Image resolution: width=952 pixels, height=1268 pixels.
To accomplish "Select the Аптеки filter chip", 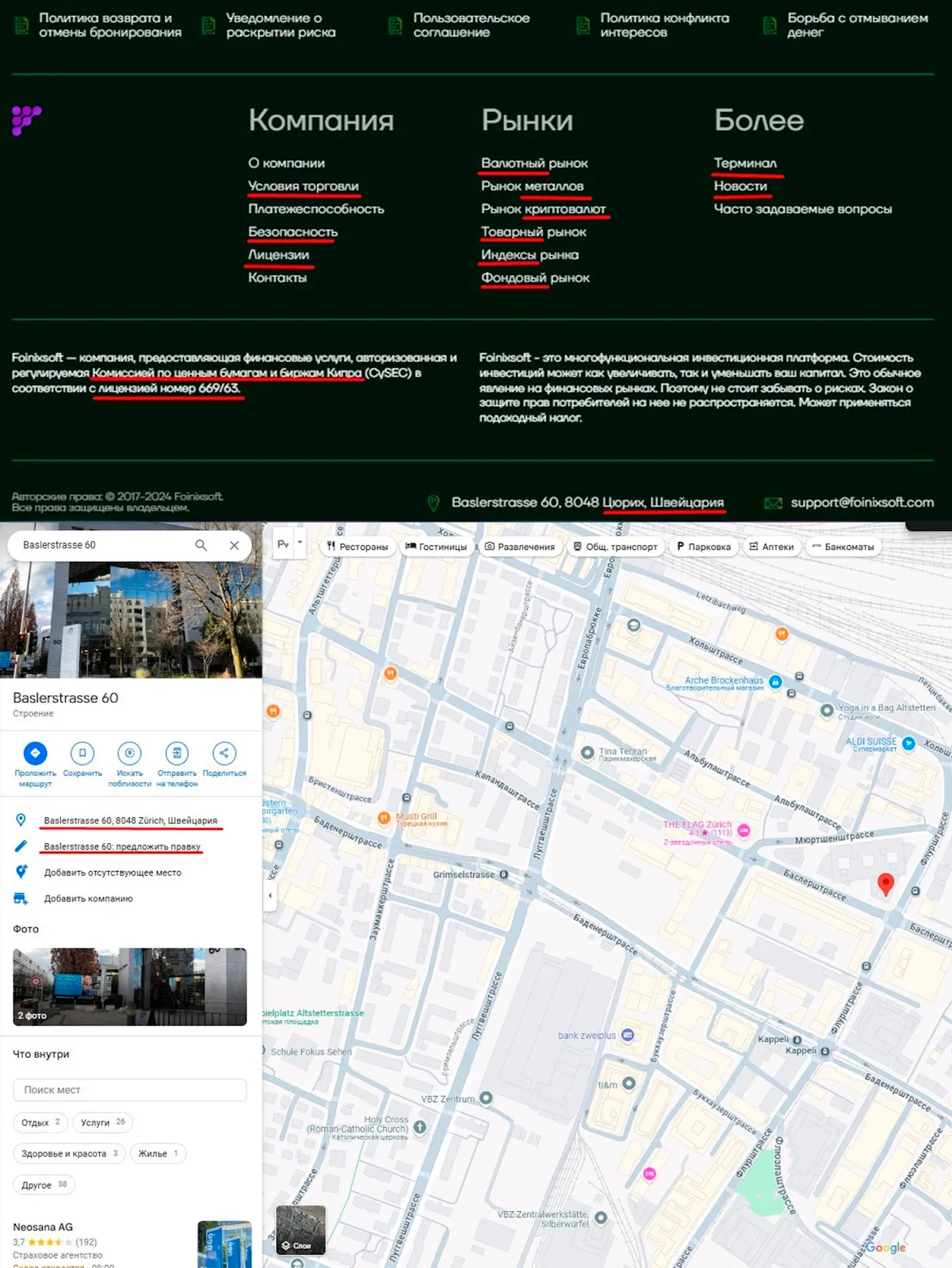I will (x=772, y=547).
